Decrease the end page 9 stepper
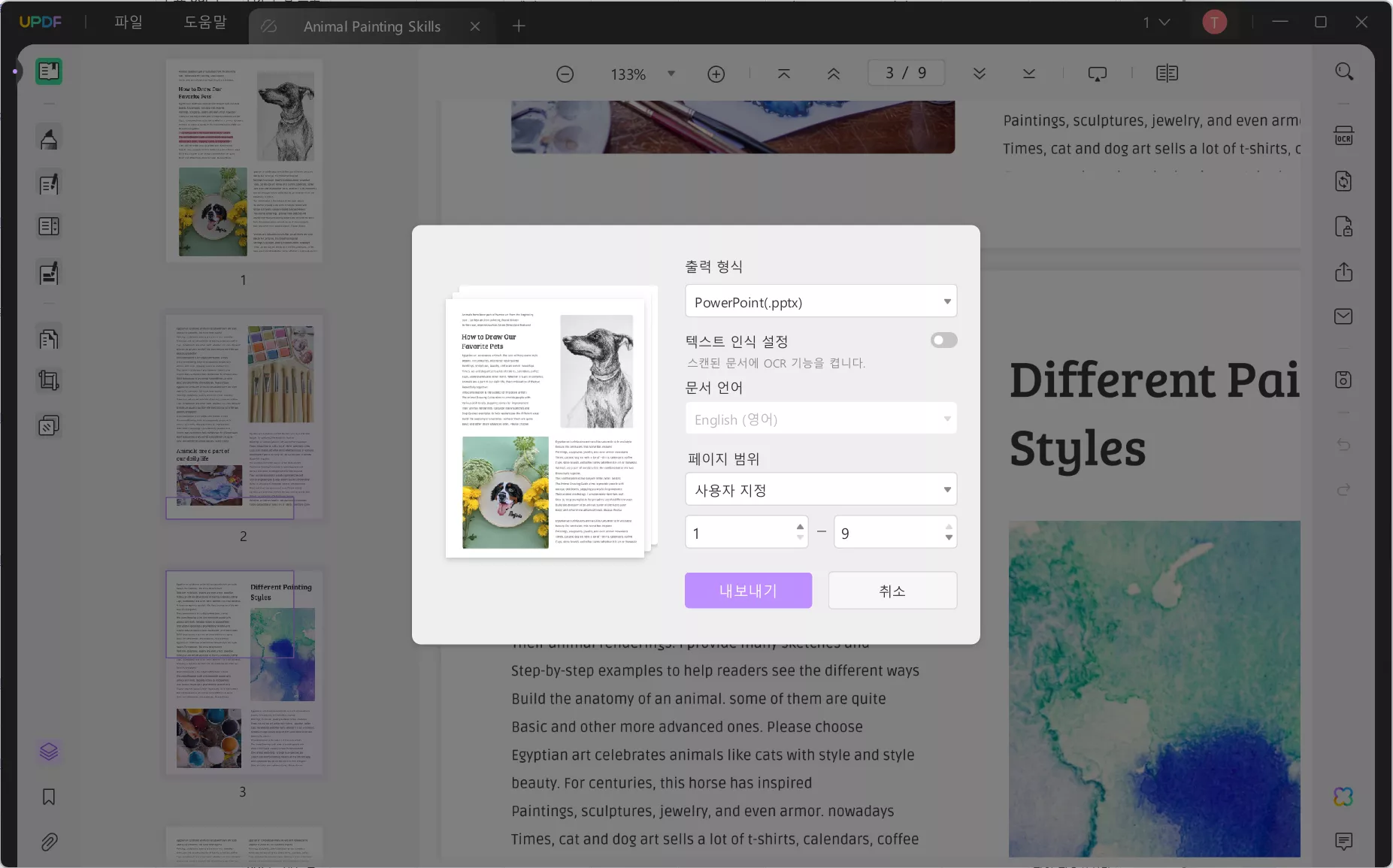The image size is (1393, 868). pos(949,537)
